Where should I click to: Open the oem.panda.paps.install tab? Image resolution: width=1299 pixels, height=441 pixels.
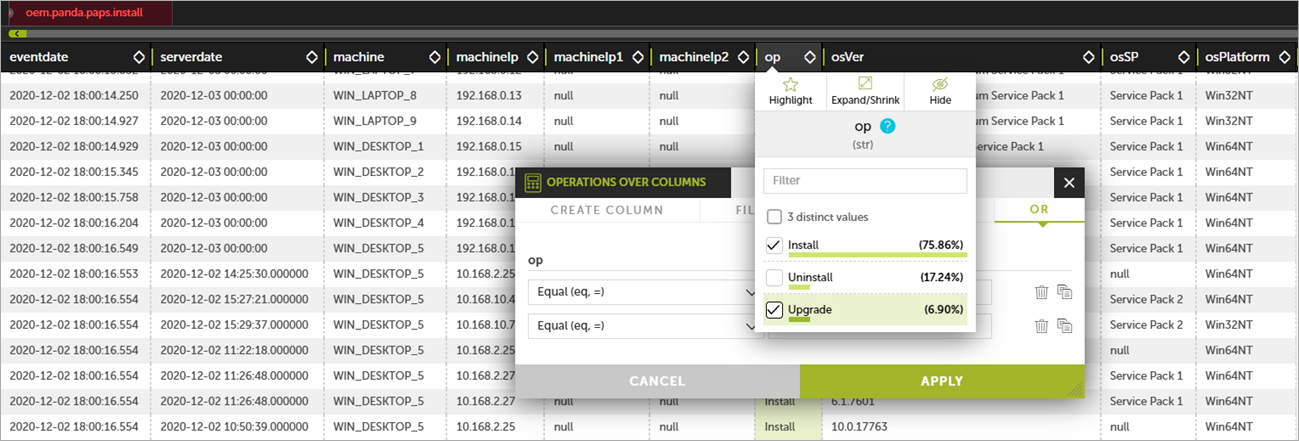click(86, 13)
